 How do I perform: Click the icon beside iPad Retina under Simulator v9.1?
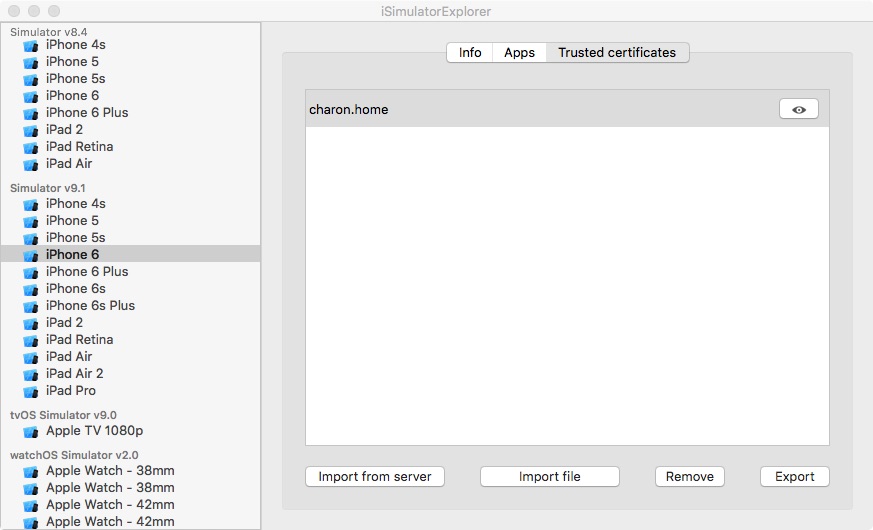31,341
